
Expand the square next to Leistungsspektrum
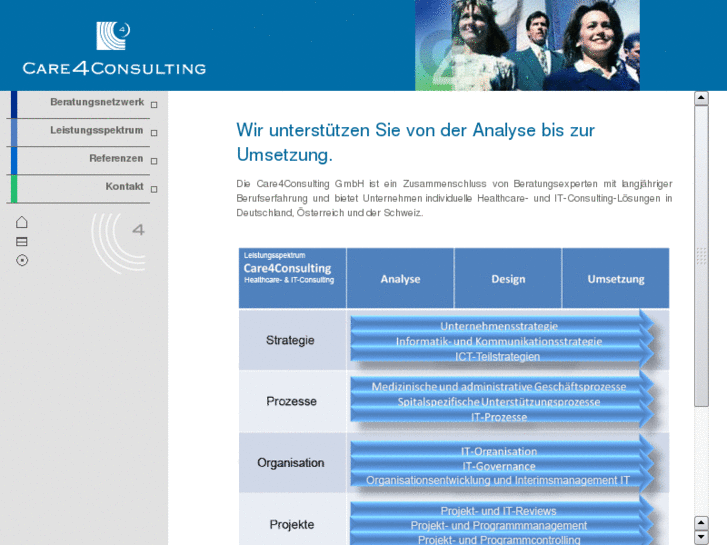tap(154, 133)
